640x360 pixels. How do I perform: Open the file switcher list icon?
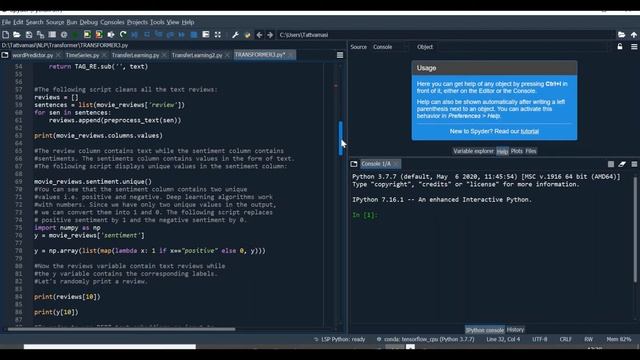(x=52, y=35)
